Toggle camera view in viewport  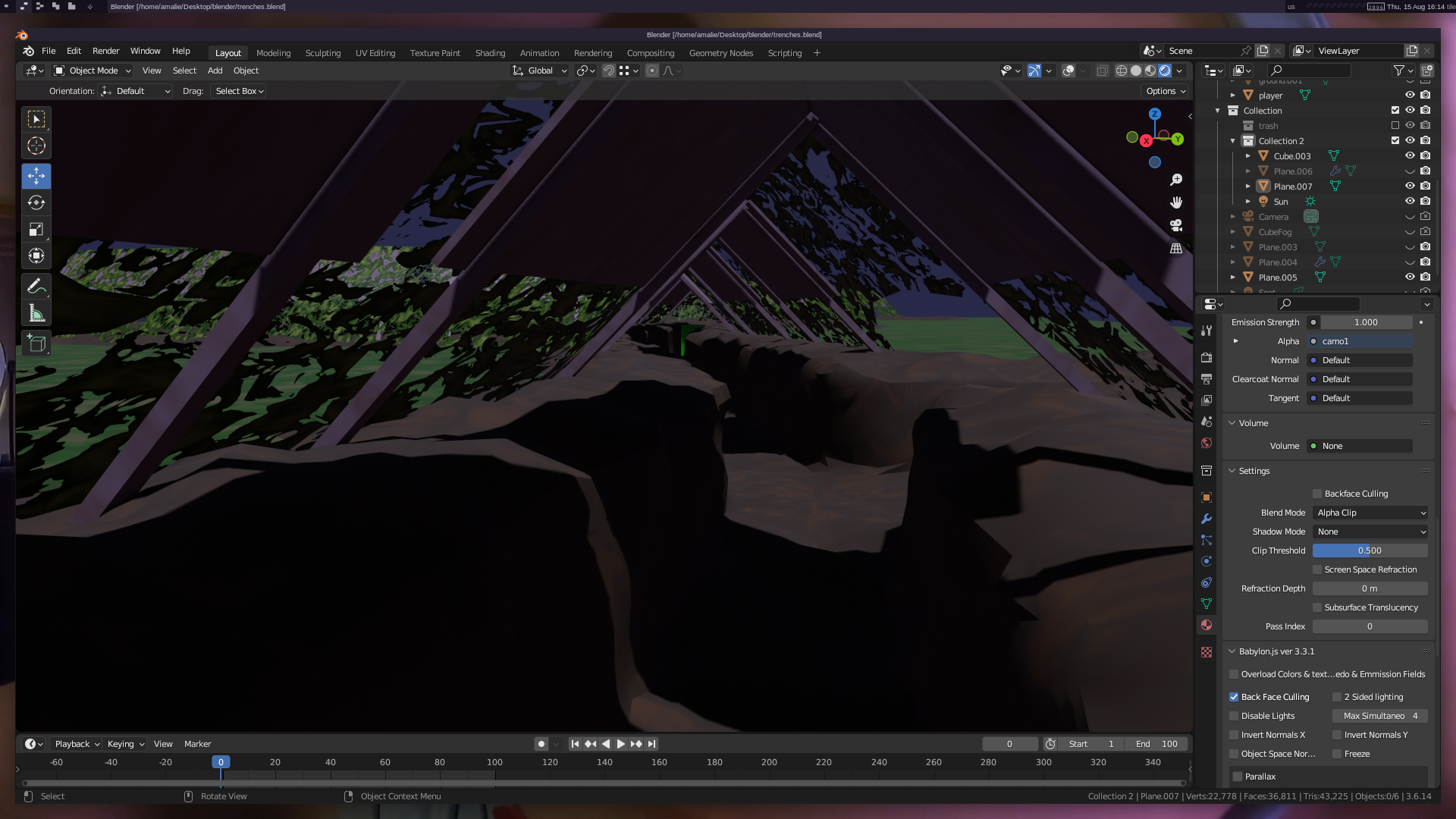(x=1176, y=225)
